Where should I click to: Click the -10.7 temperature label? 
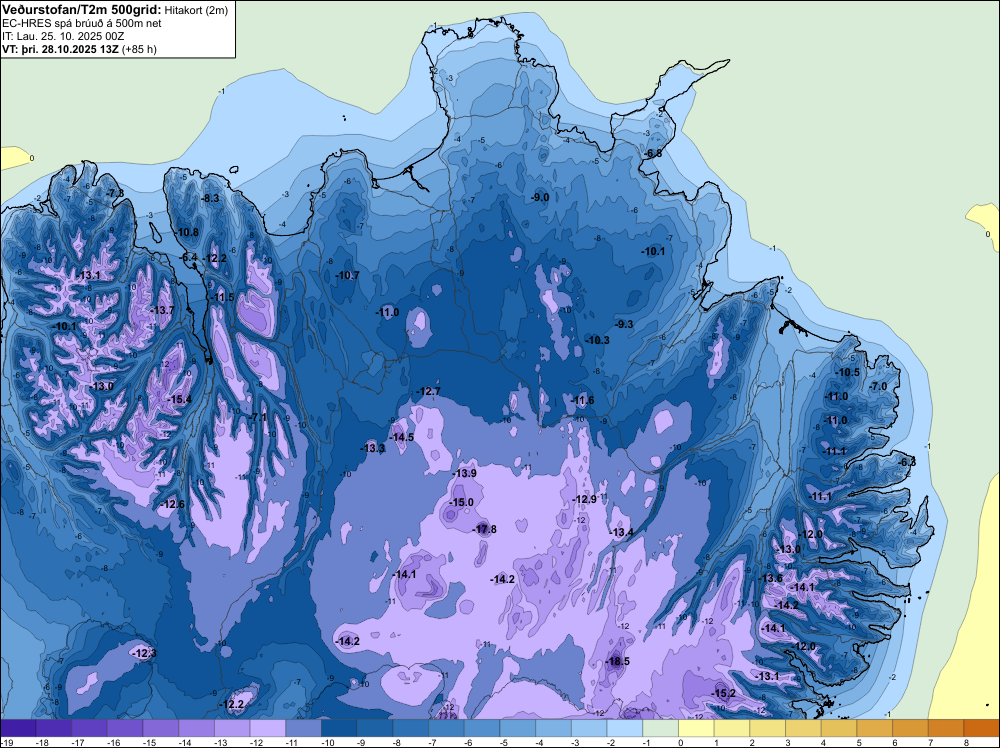348,275
